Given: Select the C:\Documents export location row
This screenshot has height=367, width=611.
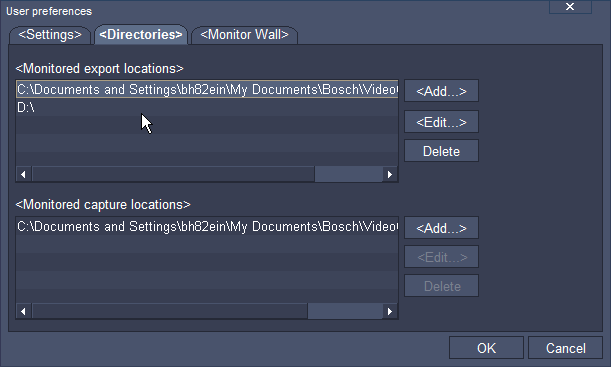Looking at the screenshot, I should [207, 89].
